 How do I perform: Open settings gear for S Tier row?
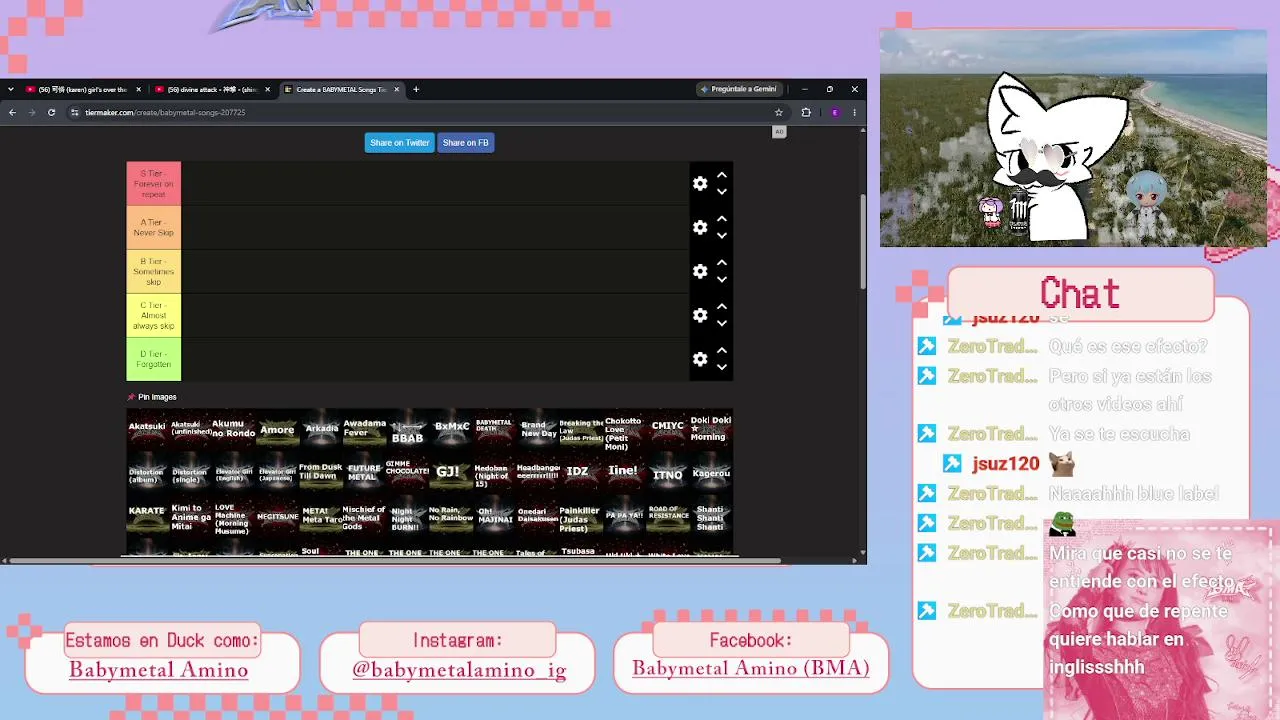pos(700,183)
